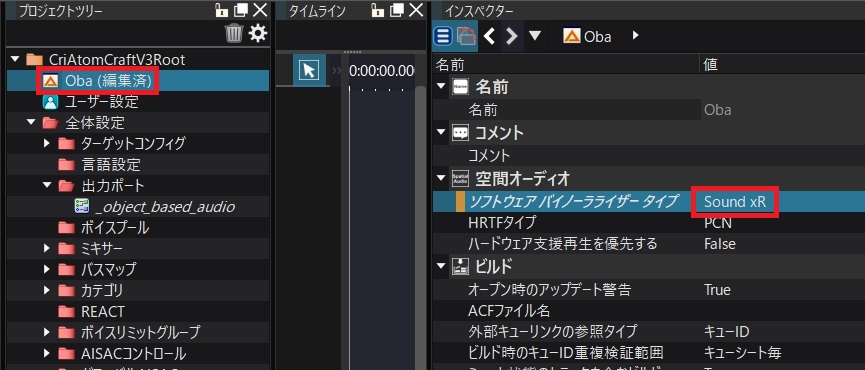Open project tree settings gear
865x370 pixels.
coord(258,34)
